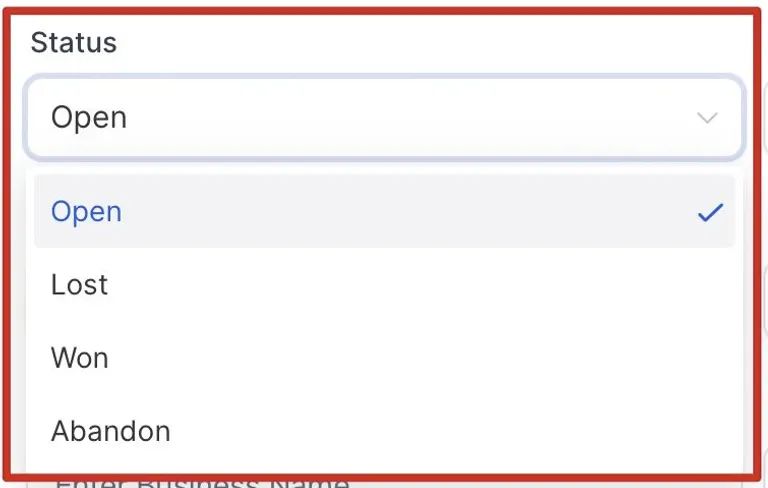Click the selected value text Open in Status box
This screenshot has width=768, height=488.
tap(89, 118)
